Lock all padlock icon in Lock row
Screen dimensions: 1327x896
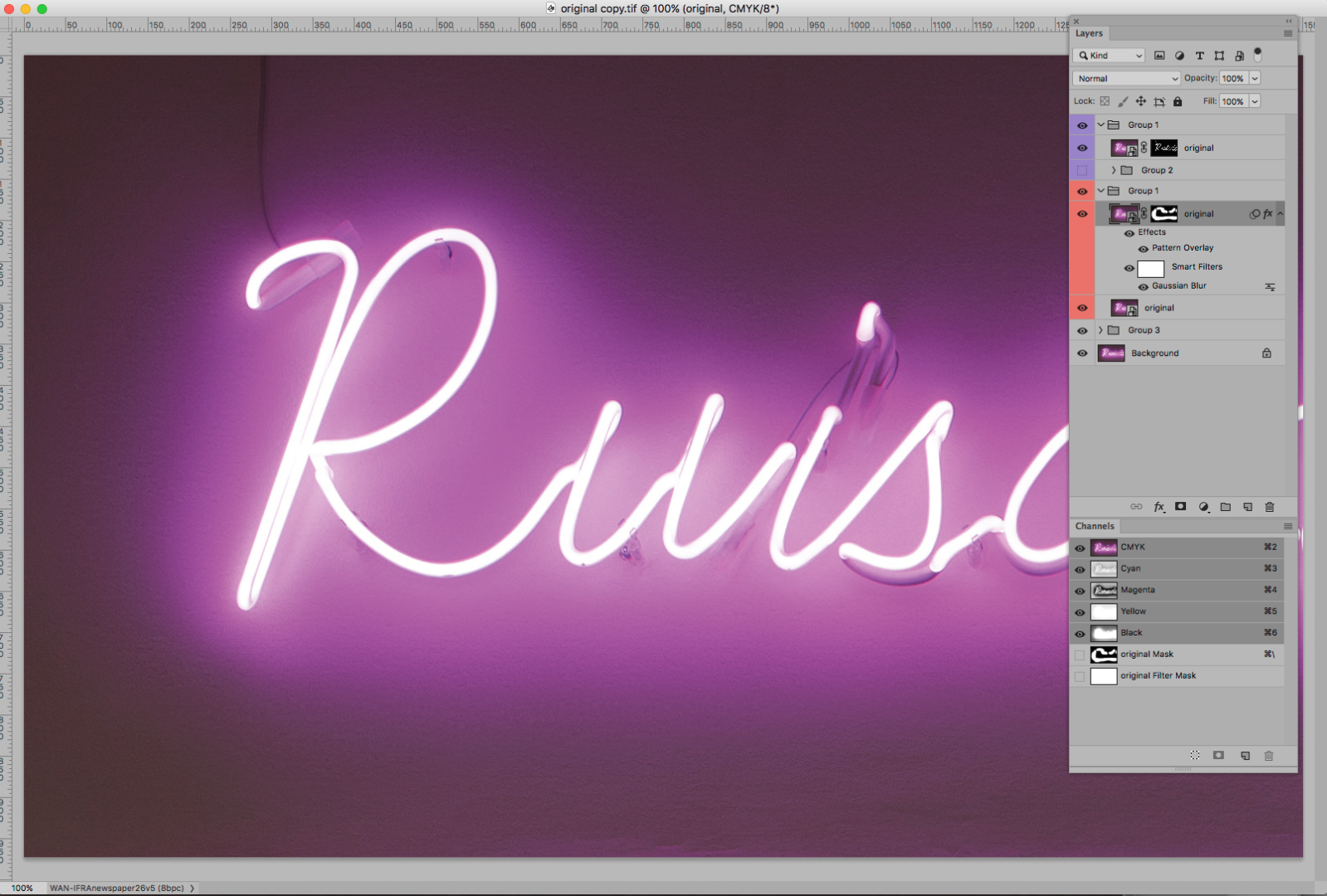point(1178,101)
